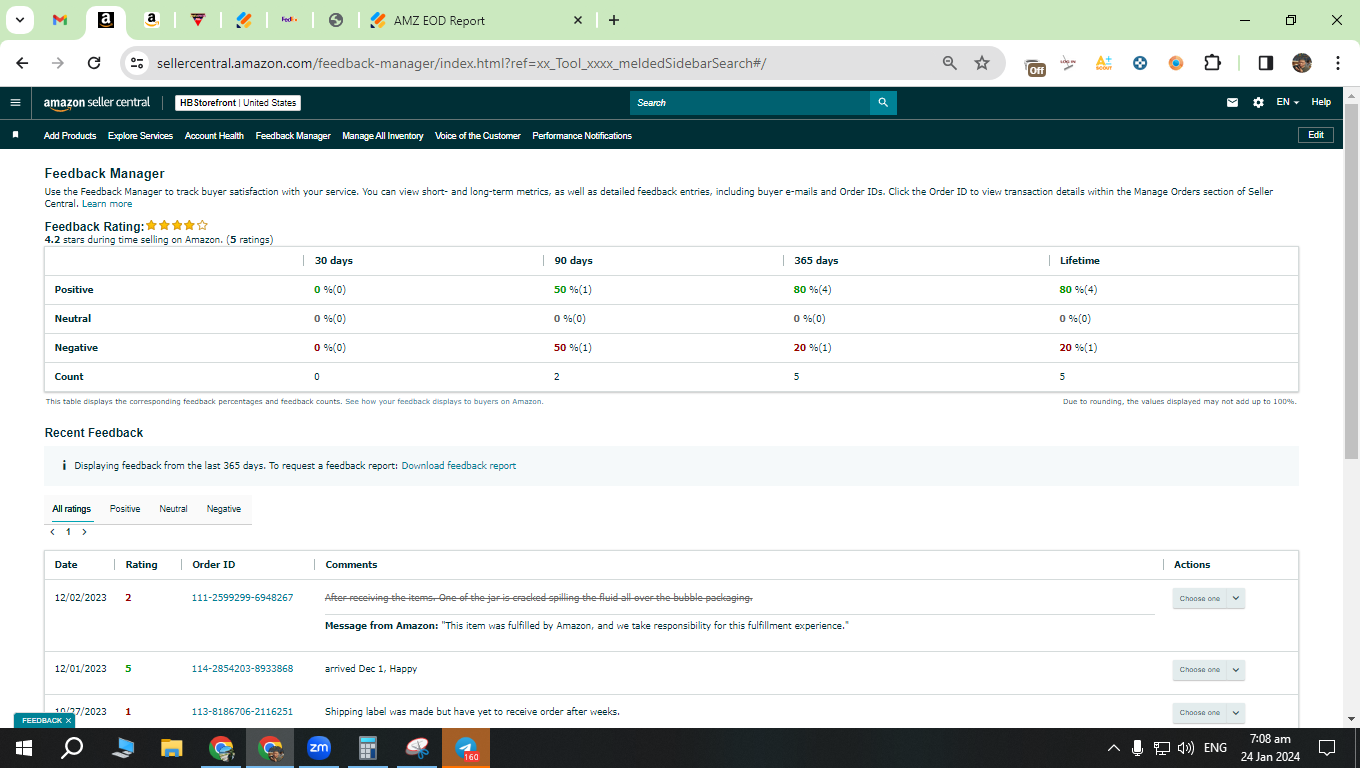1360x768 pixels.
Task: Open the Seller Central hamburger menu
Action: [x=15, y=102]
